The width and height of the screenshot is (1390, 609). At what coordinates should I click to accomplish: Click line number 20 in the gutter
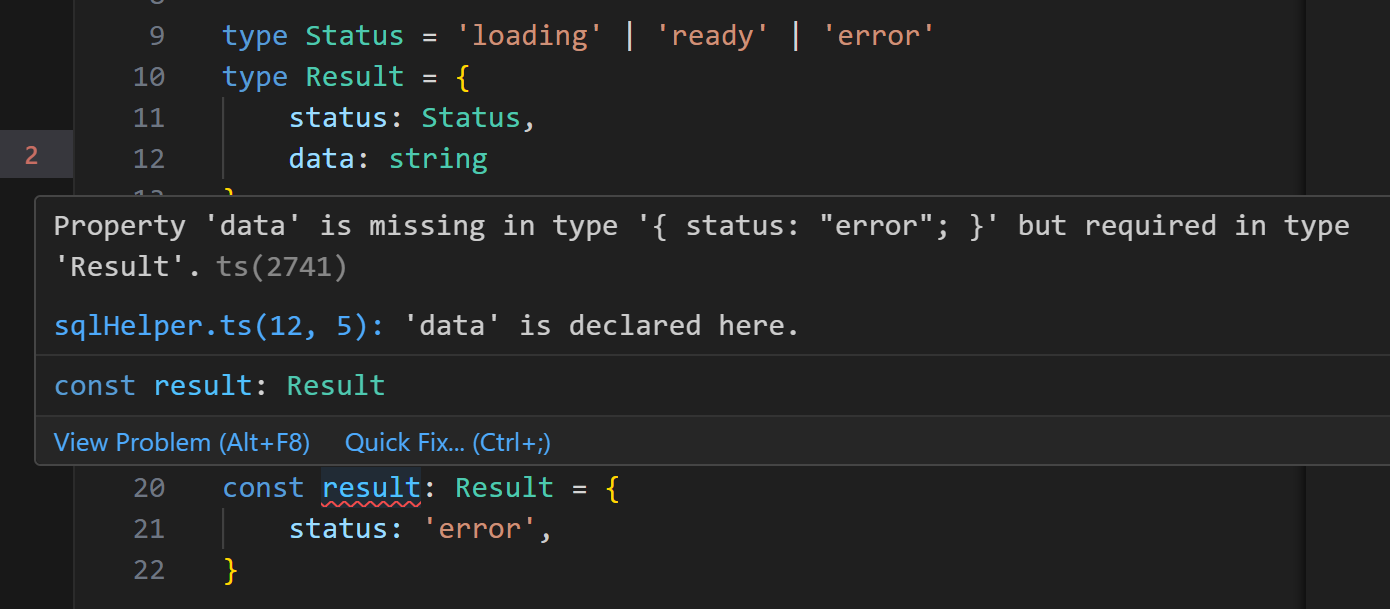(149, 488)
